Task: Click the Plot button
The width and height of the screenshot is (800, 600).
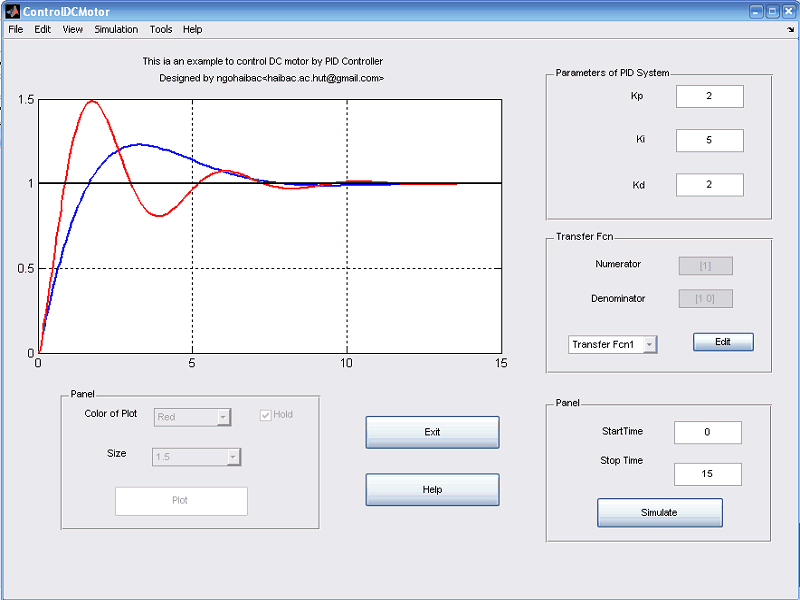Action: 181,501
